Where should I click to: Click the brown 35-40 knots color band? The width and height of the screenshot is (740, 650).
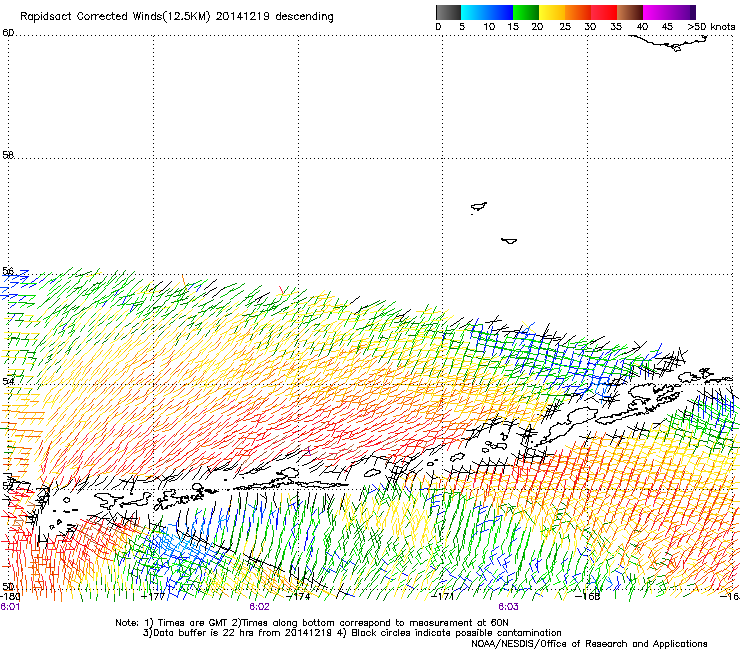pyautogui.click(x=630, y=12)
